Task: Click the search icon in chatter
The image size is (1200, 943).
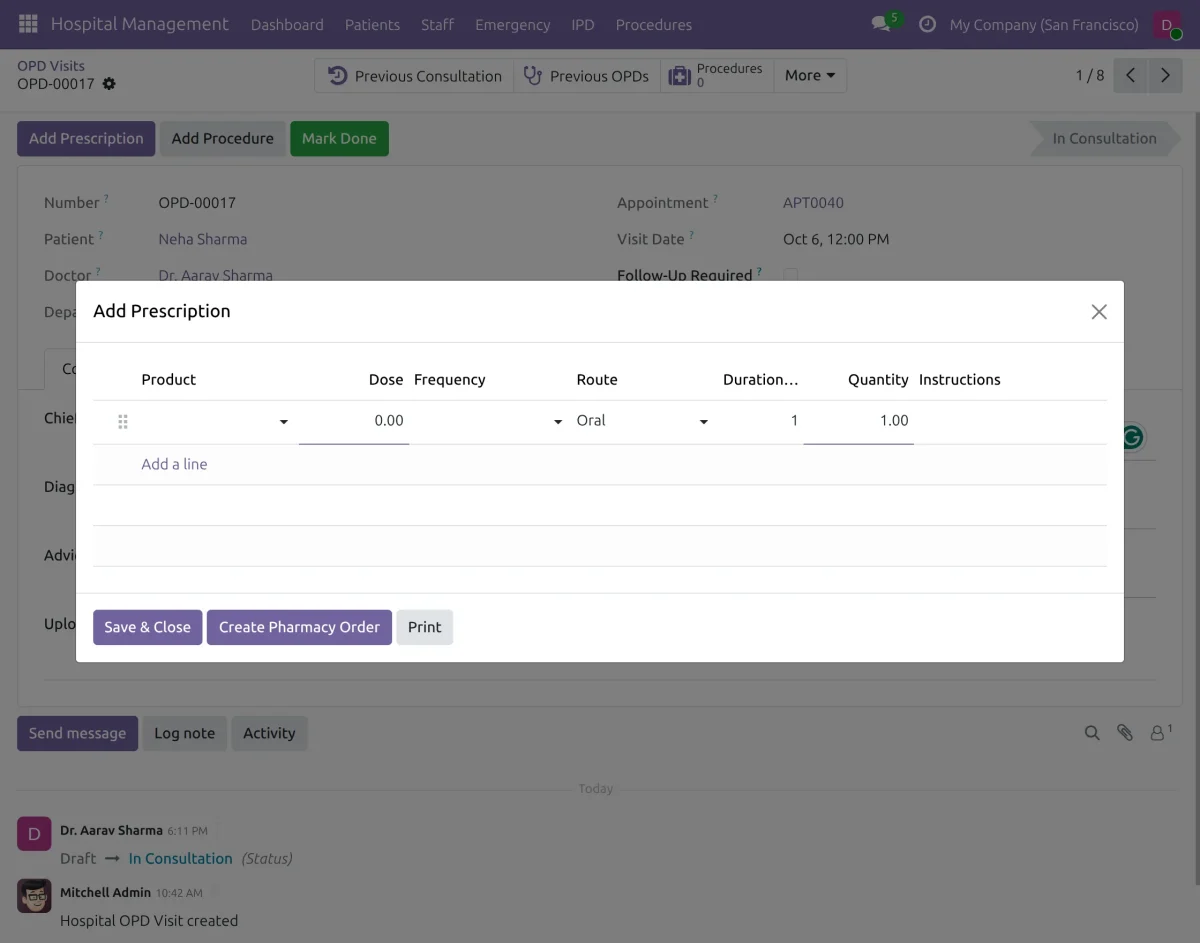Action: [1092, 733]
